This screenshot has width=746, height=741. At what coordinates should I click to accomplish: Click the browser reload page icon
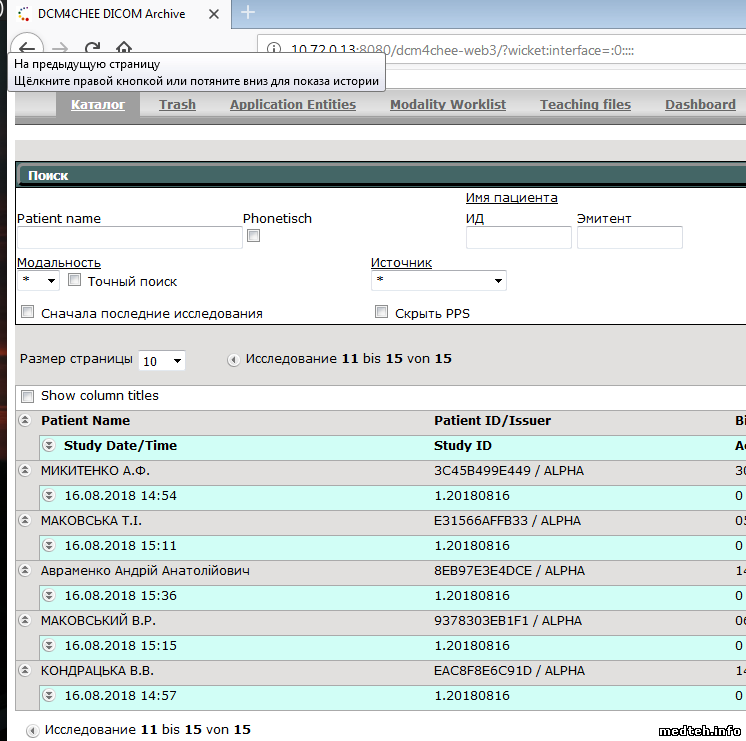[92, 47]
